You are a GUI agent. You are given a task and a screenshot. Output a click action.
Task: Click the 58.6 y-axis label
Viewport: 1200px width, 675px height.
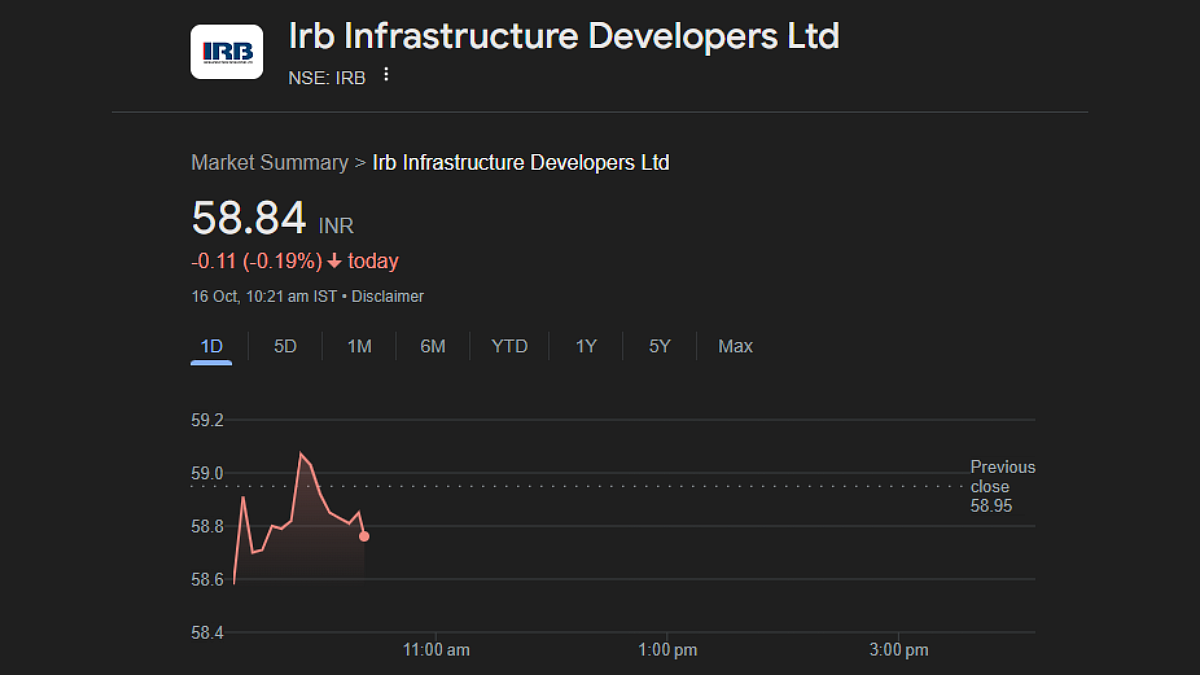(207, 579)
